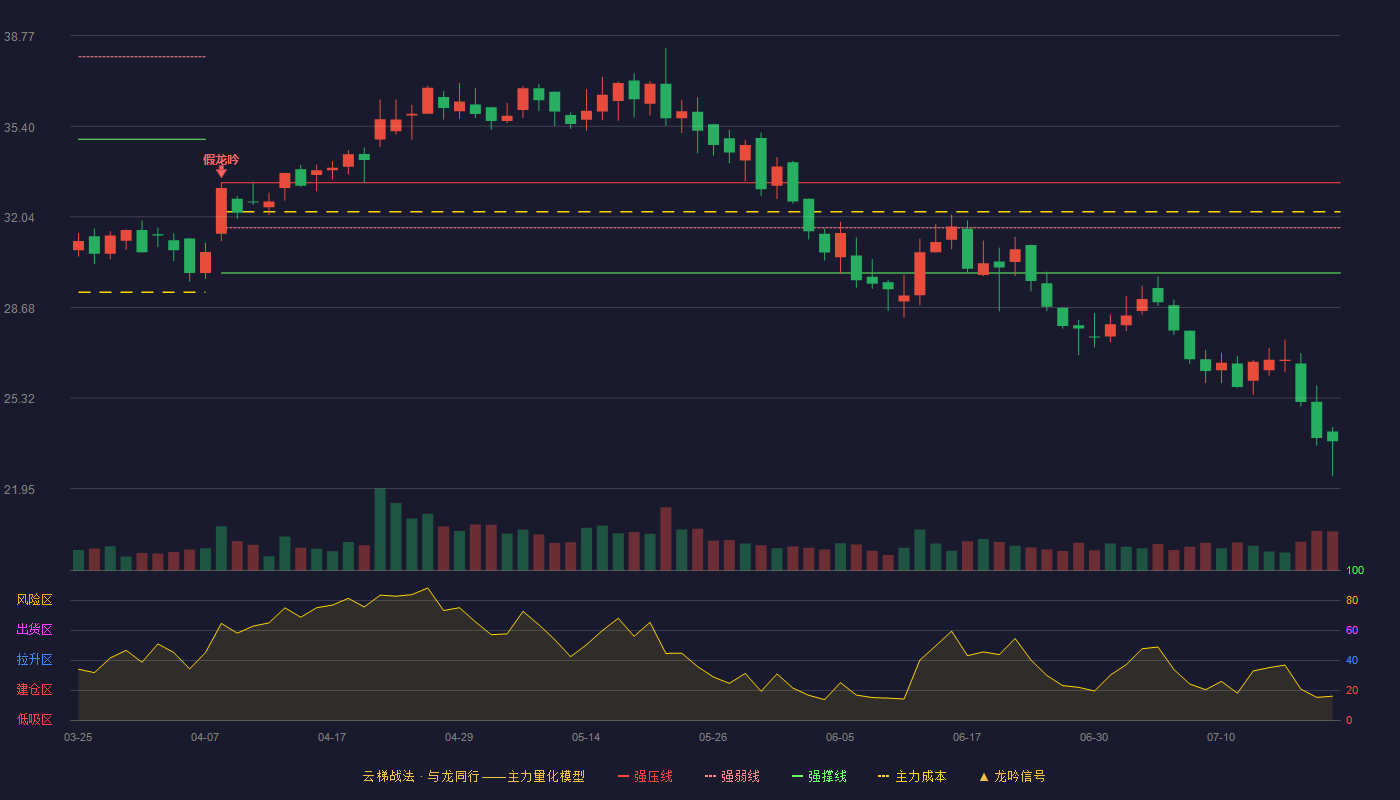Hide the 主力成本 dashed line series

point(912,776)
